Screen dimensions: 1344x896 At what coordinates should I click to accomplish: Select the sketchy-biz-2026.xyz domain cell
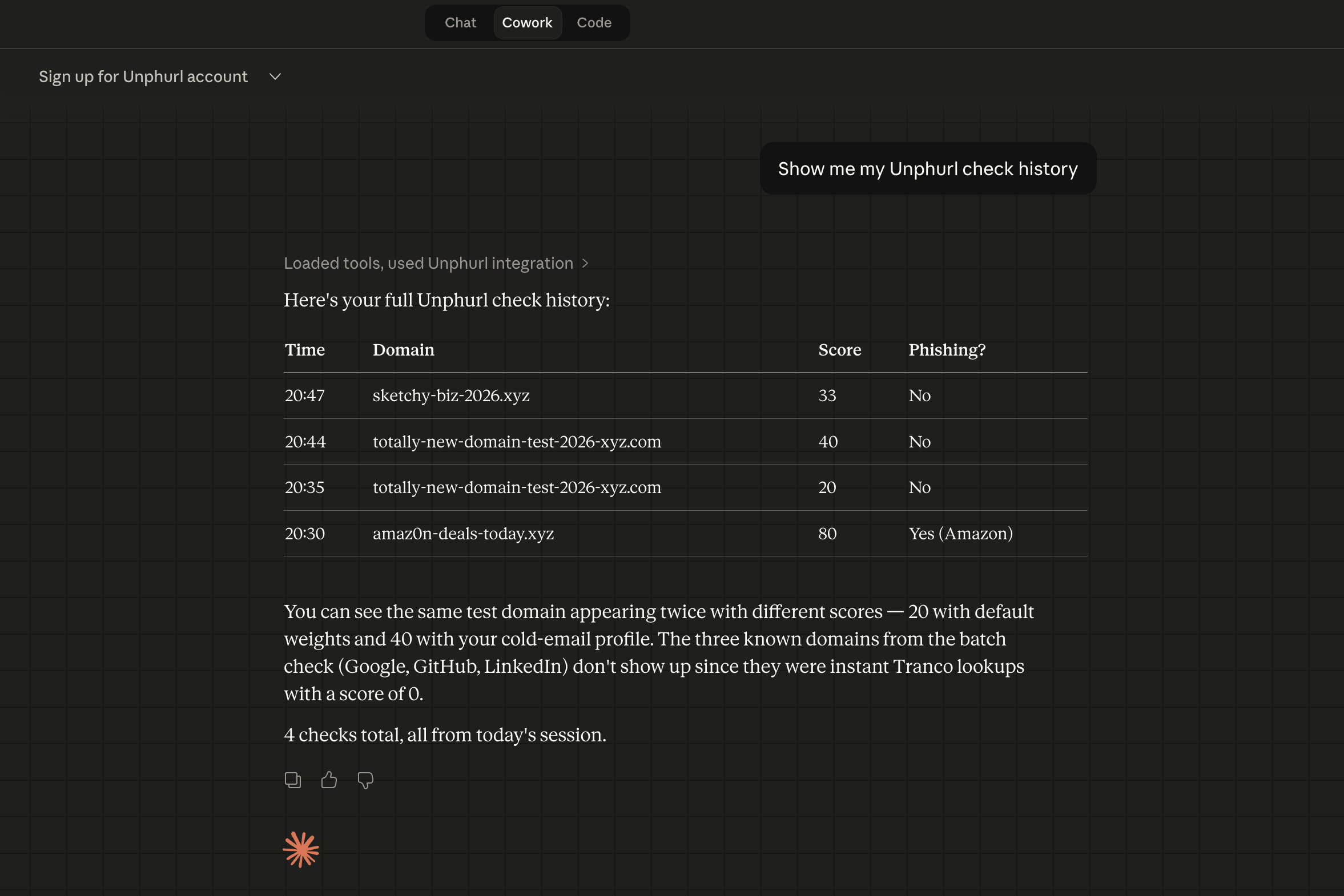coord(451,395)
